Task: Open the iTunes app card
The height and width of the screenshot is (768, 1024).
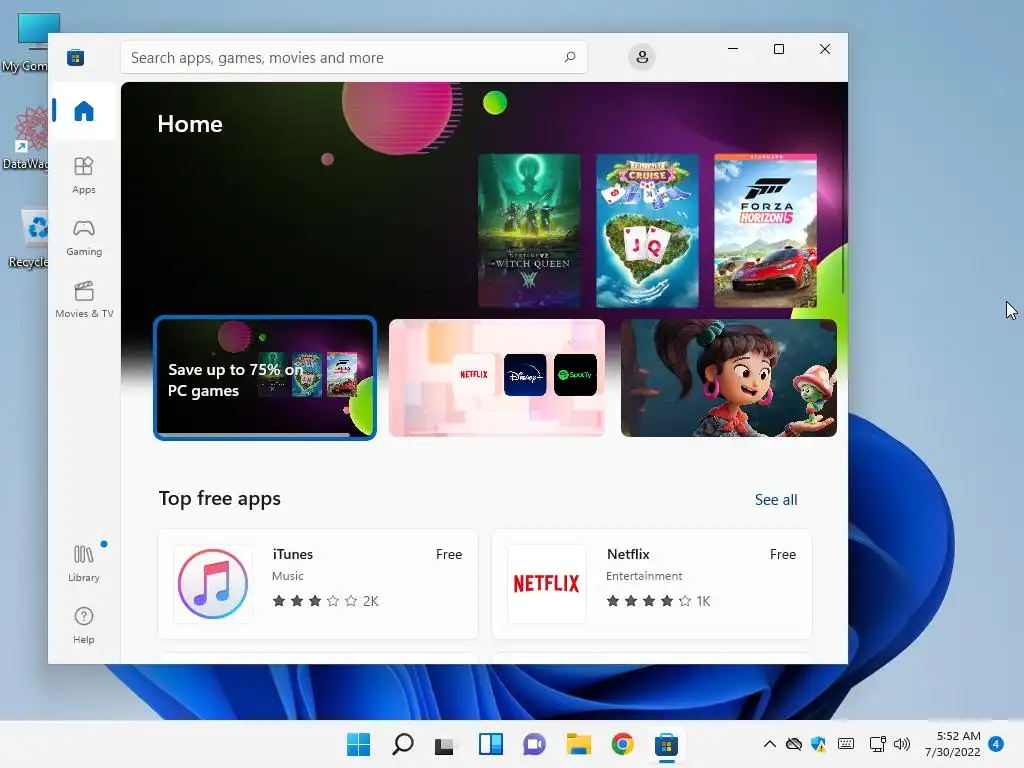Action: [x=318, y=584]
